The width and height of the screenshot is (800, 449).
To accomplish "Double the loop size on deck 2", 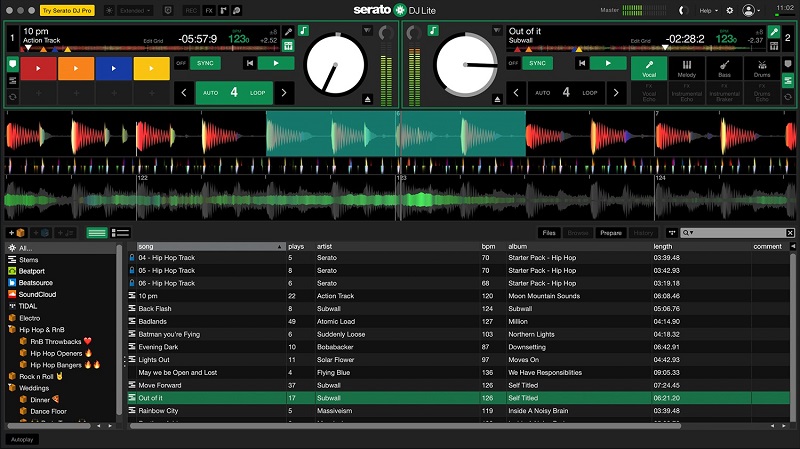I will [616, 93].
